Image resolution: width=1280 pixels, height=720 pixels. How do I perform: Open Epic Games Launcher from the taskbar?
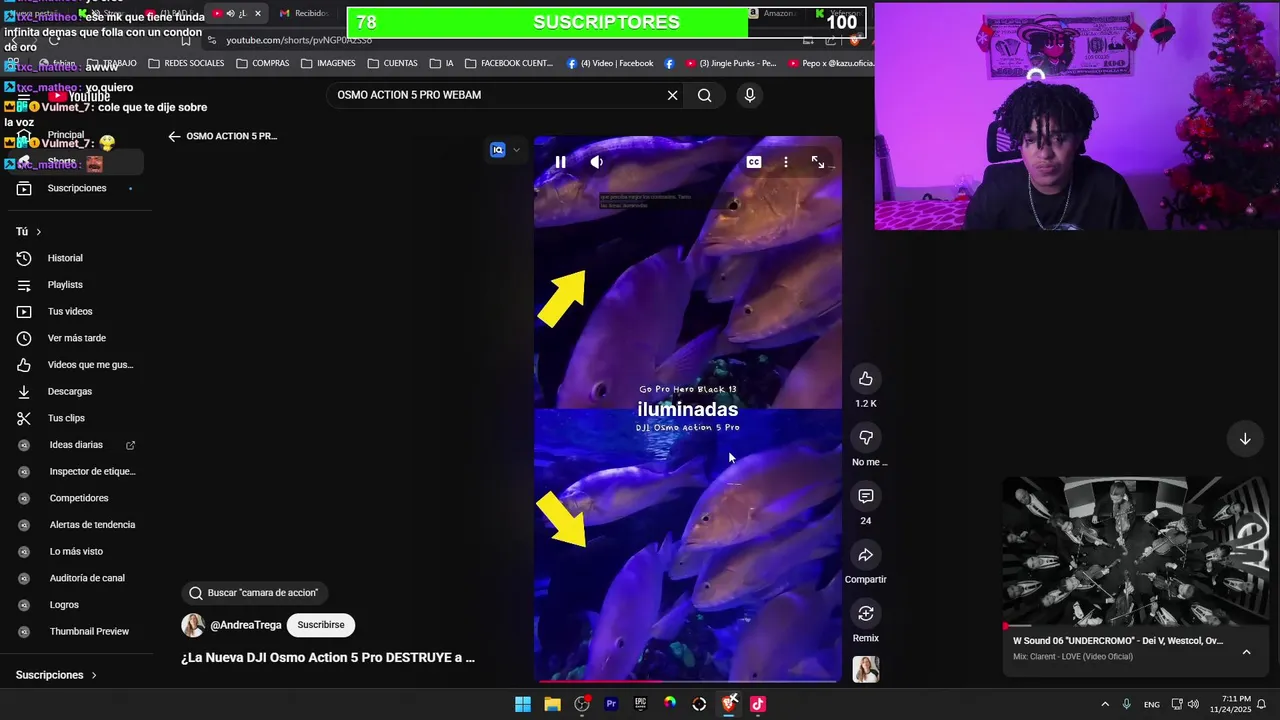(x=640, y=704)
